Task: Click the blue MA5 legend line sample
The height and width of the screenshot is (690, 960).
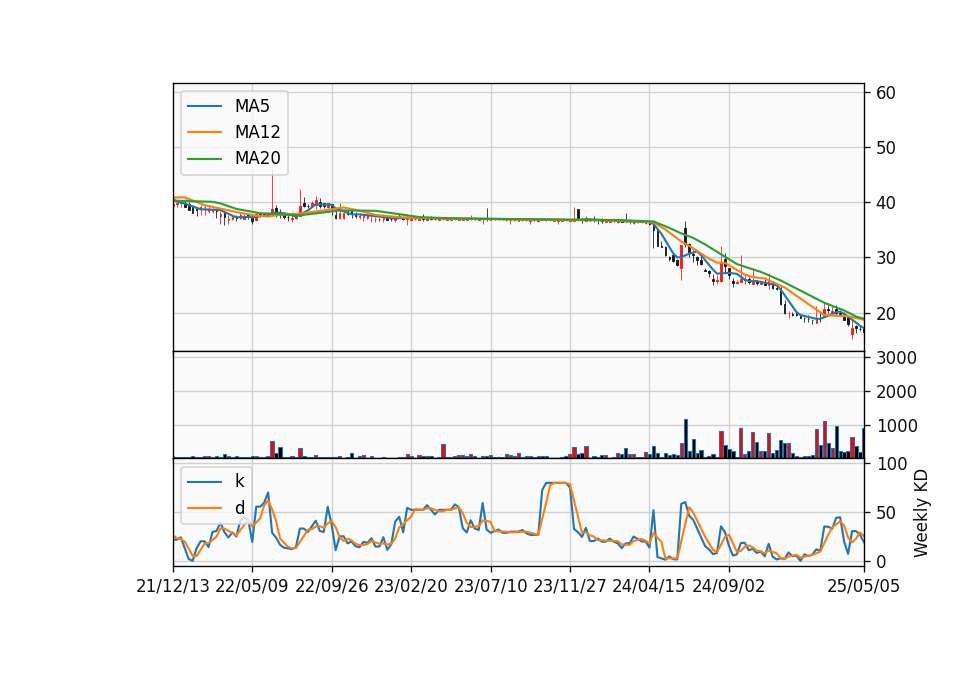Action: (x=204, y=106)
